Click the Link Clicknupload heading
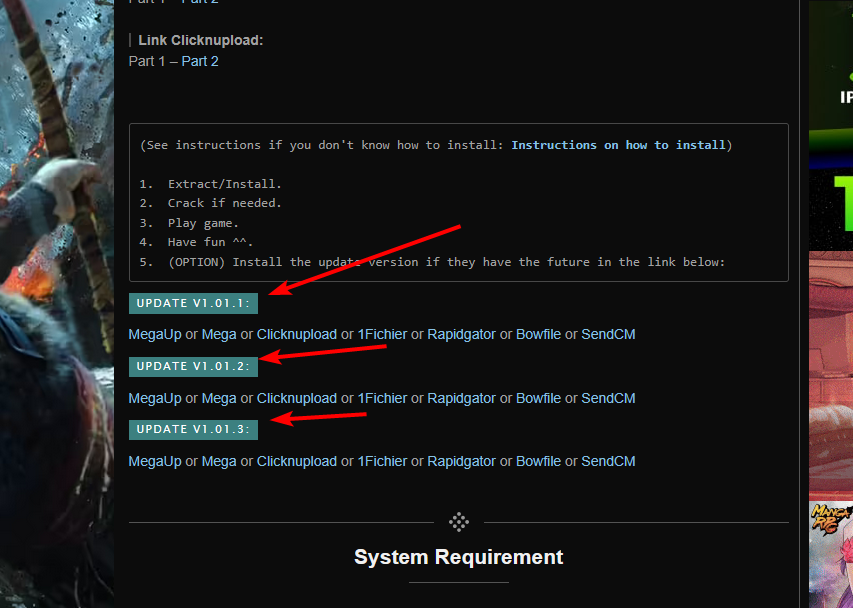The height and width of the screenshot is (608, 853). point(201,41)
